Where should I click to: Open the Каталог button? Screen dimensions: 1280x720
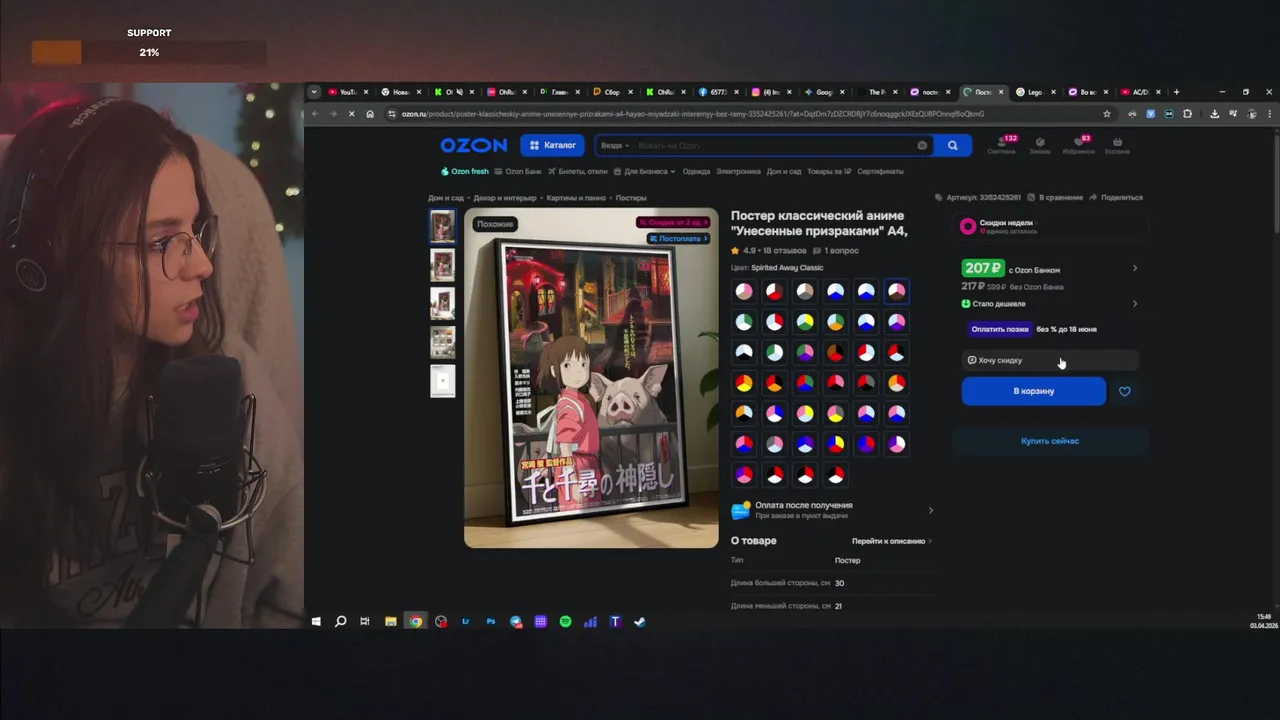tap(552, 145)
